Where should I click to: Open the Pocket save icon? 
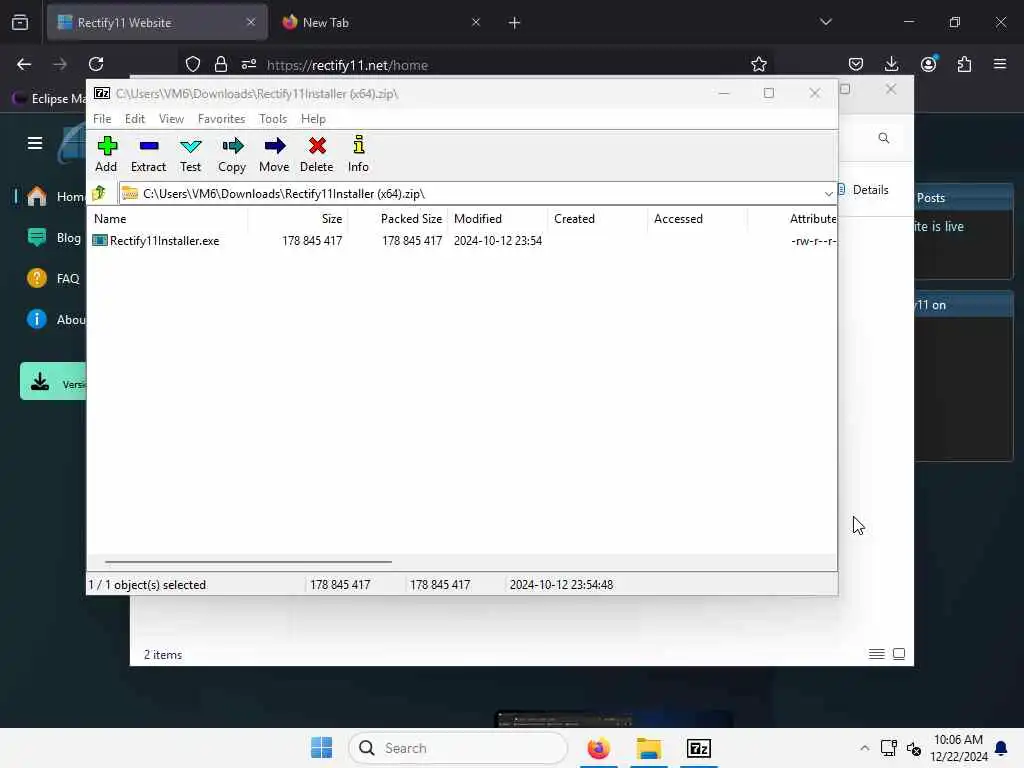pos(856,64)
